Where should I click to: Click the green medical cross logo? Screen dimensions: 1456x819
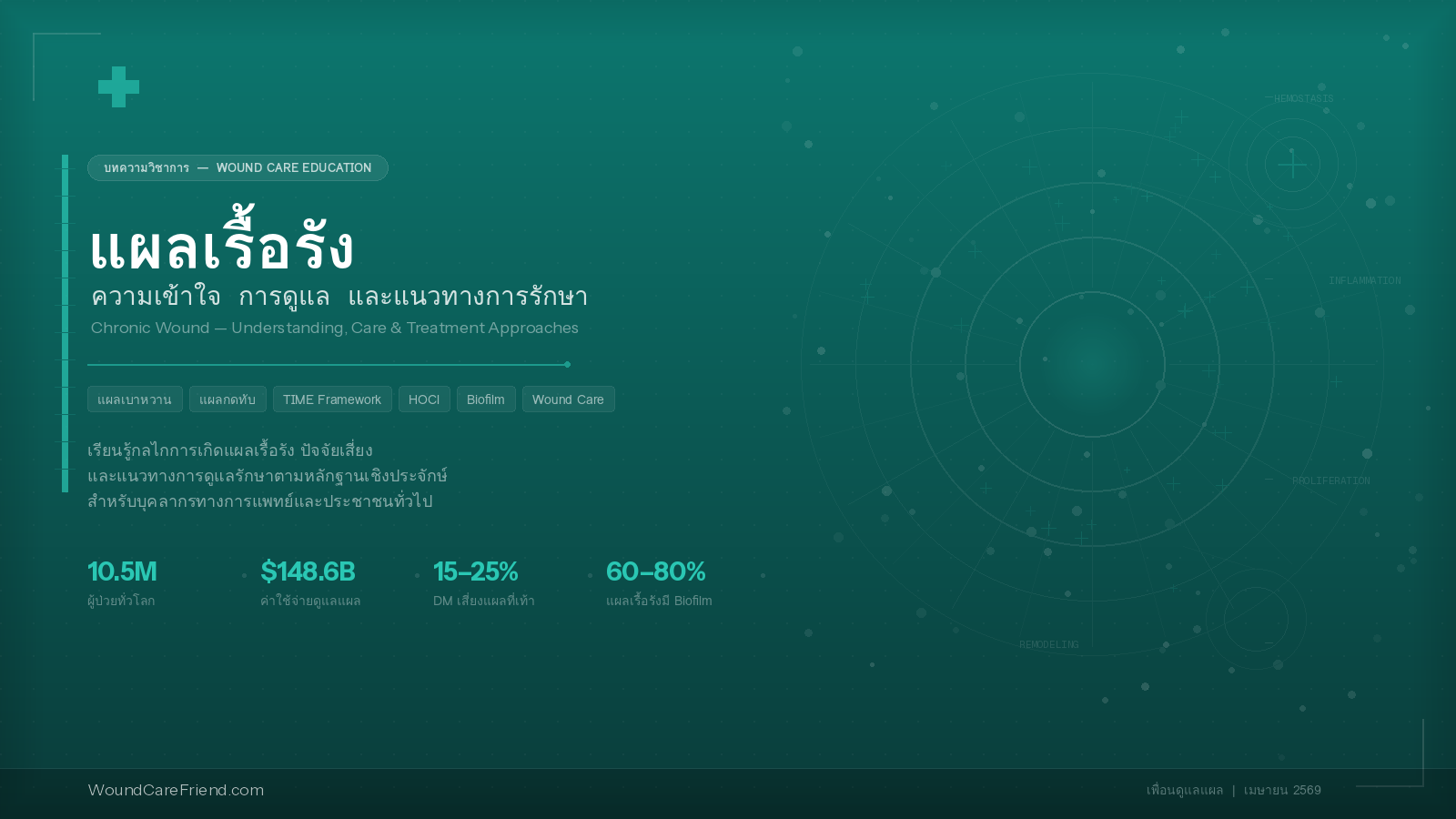coord(118,87)
